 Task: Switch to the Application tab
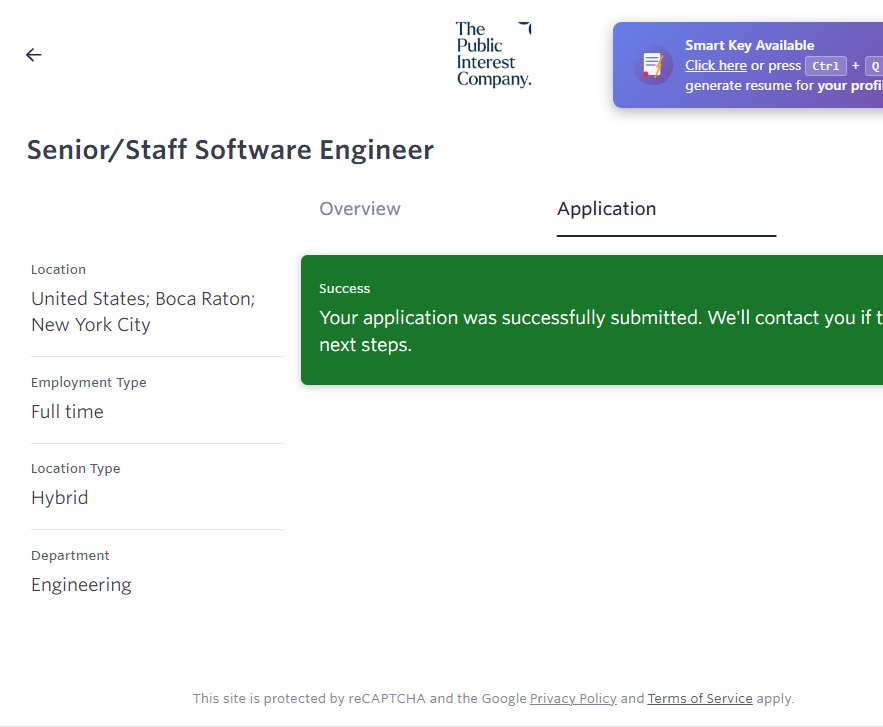607,209
